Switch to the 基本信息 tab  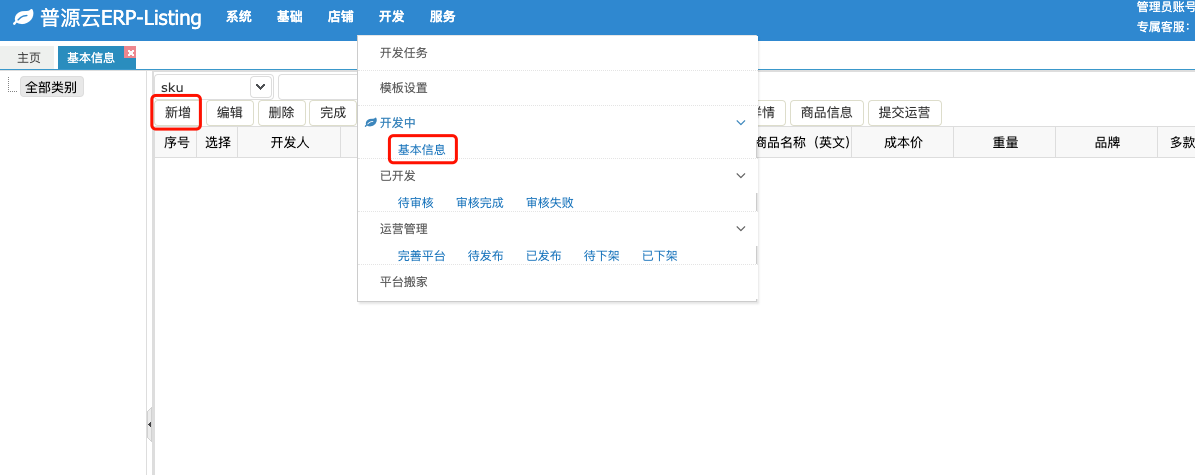click(91, 58)
